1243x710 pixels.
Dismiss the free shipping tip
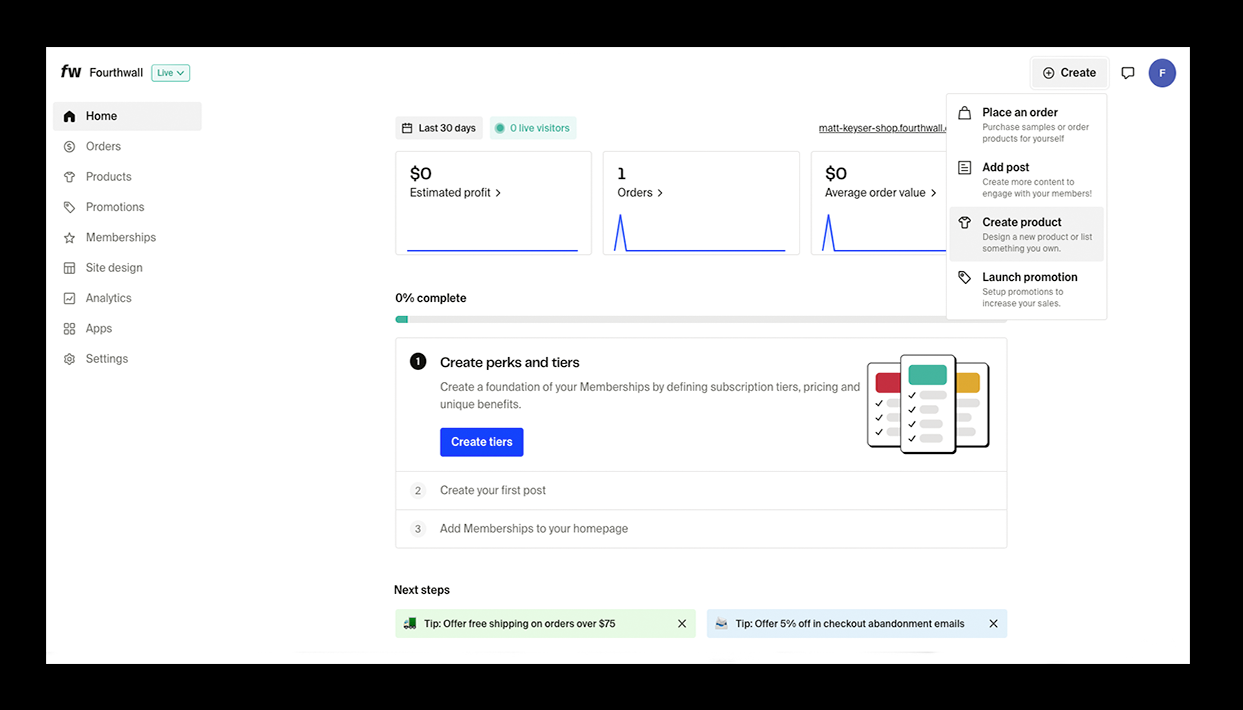pyautogui.click(x=682, y=624)
